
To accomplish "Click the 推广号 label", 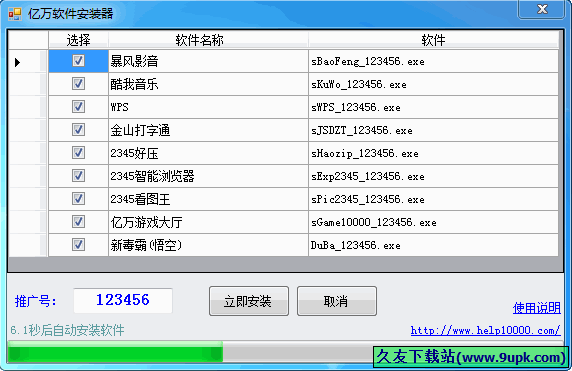I will click(35, 301).
